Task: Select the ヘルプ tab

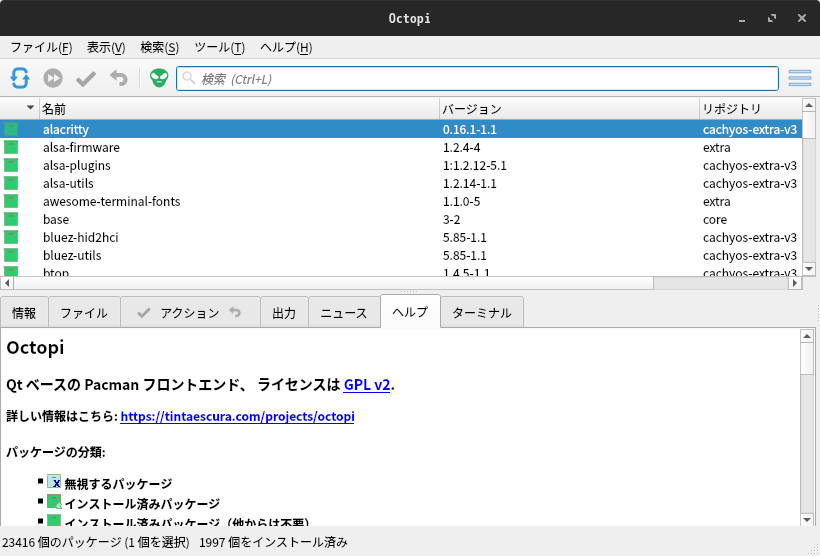Action: [x=411, y=312]
